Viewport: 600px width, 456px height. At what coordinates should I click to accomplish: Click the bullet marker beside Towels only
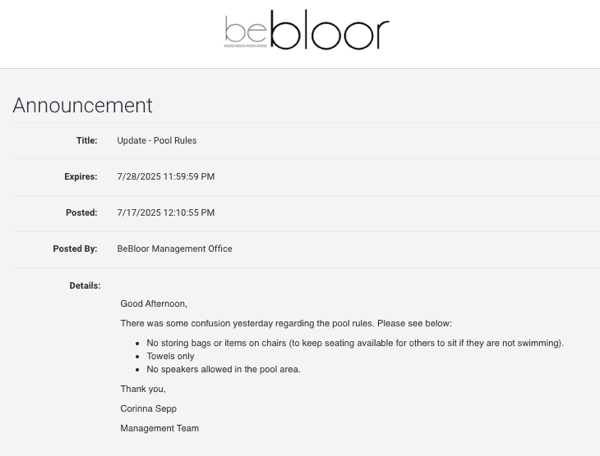[137, 357]
